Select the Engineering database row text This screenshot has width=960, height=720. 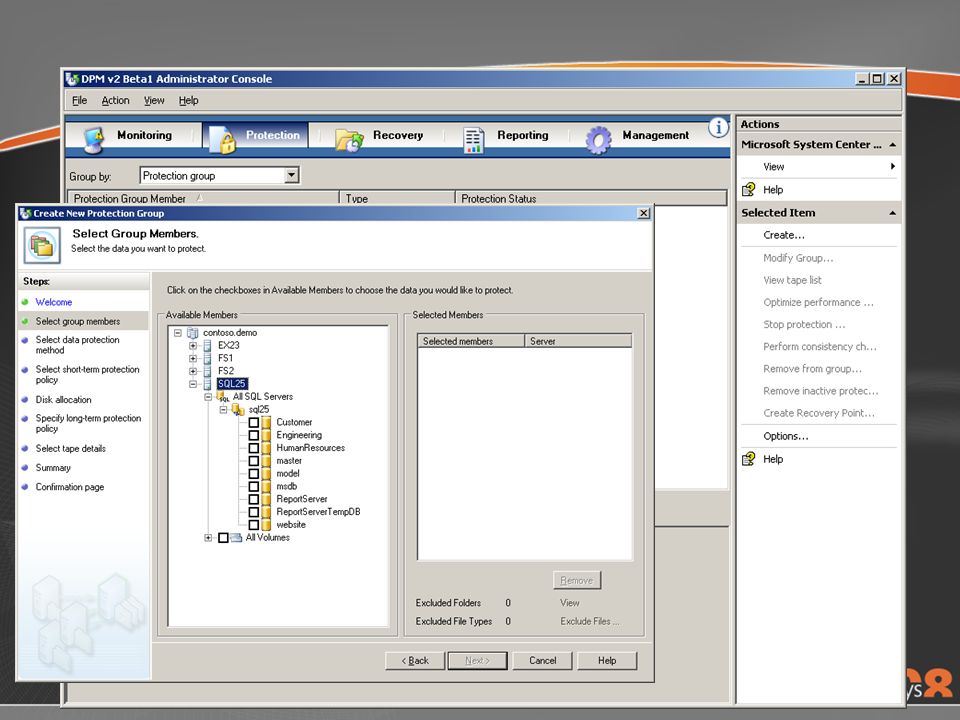point(299,435)
